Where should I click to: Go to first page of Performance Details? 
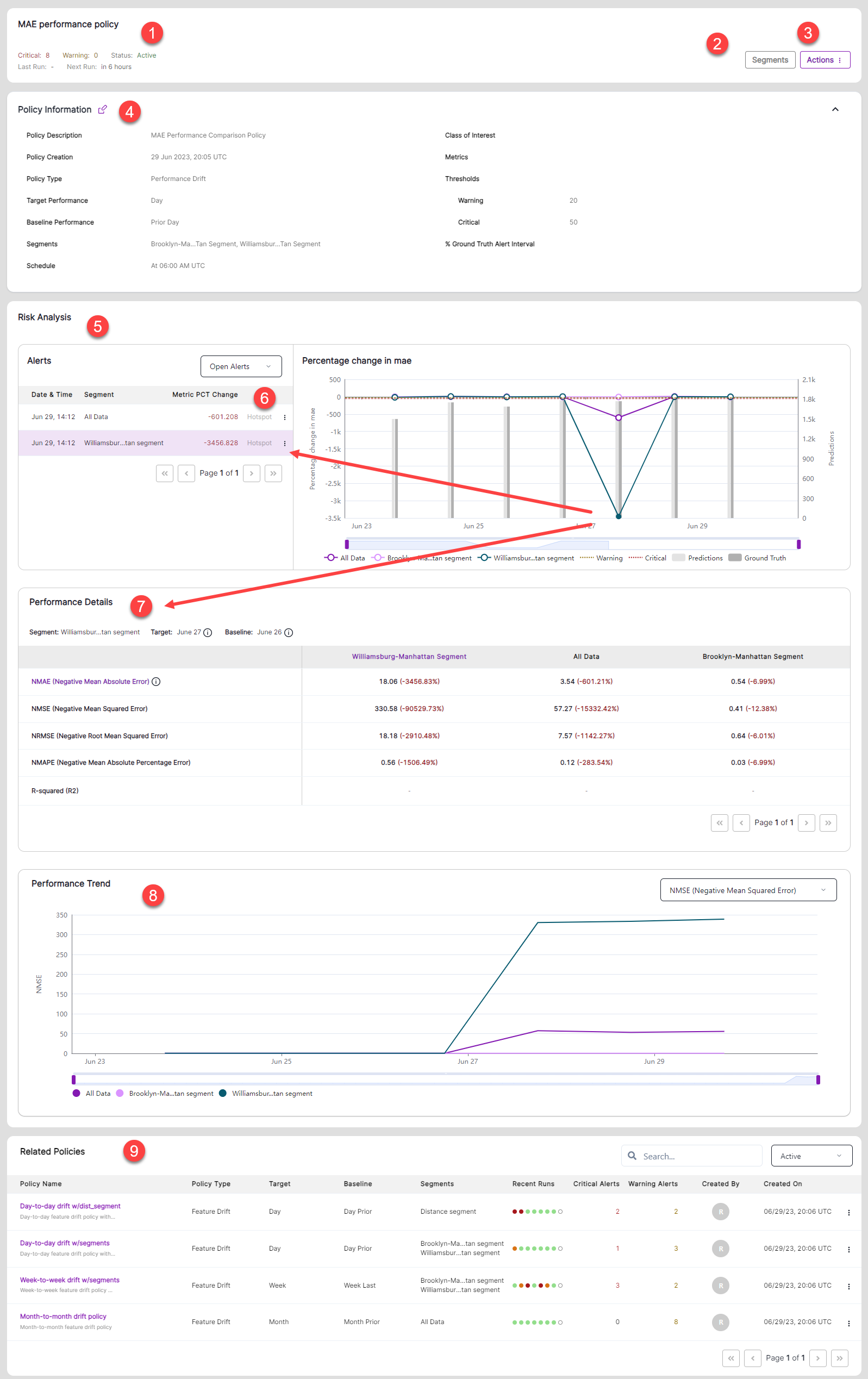[x=720, y=823]
